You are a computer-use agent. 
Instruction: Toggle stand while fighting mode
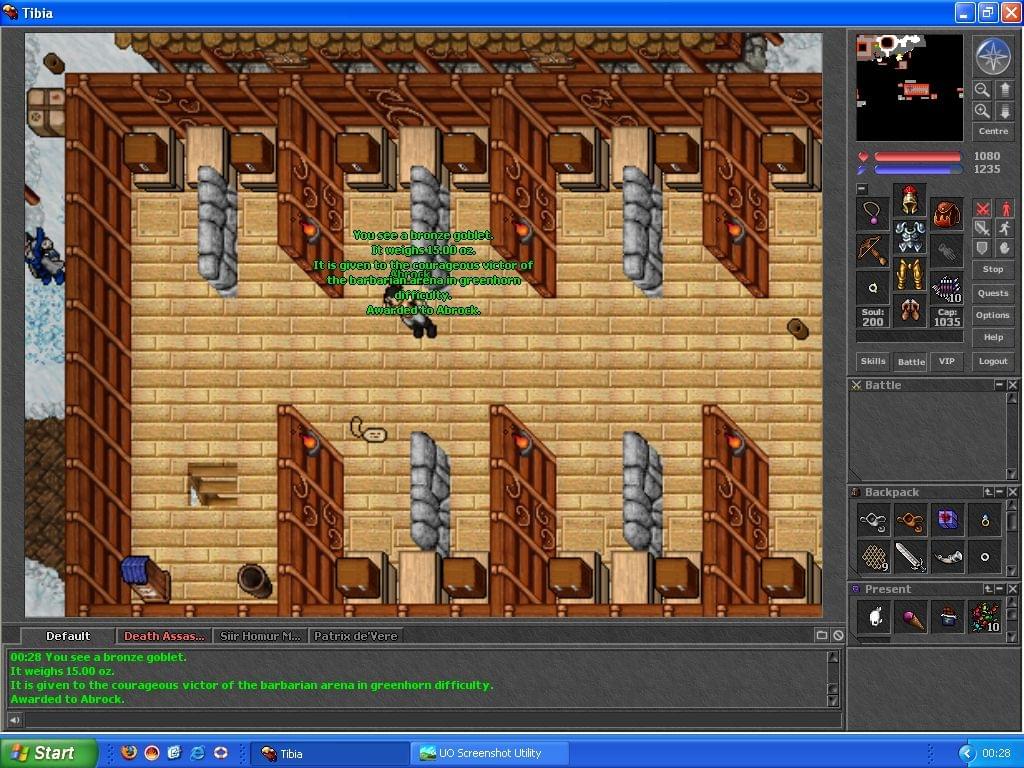pos(1004,208)
